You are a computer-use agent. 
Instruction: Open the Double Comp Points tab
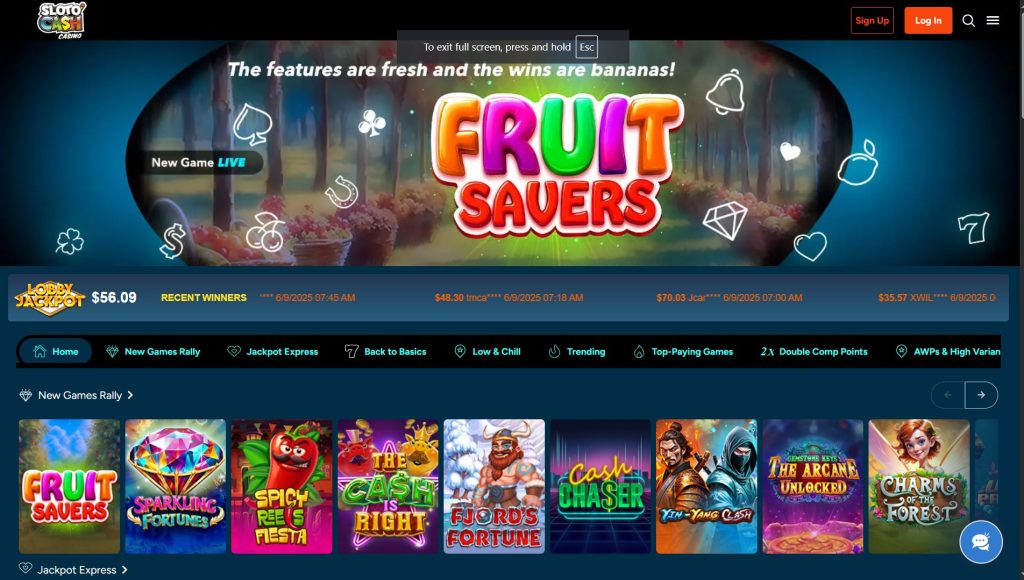pyautogui.click(x=814, y=351)
